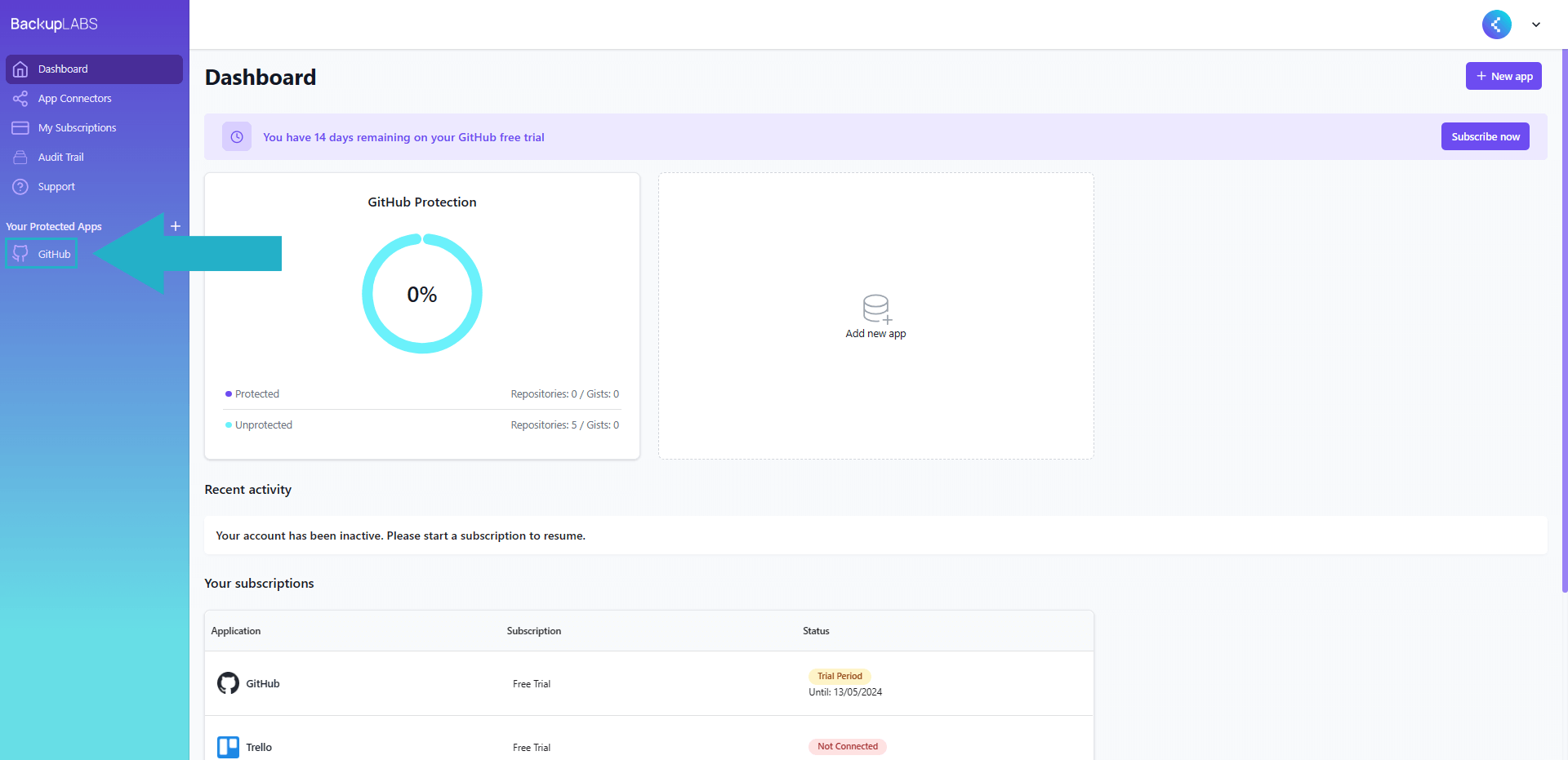Click 'Repositories: 0 / Gists: 0' text
This screenshot has height=760, width=1568.
565,394
